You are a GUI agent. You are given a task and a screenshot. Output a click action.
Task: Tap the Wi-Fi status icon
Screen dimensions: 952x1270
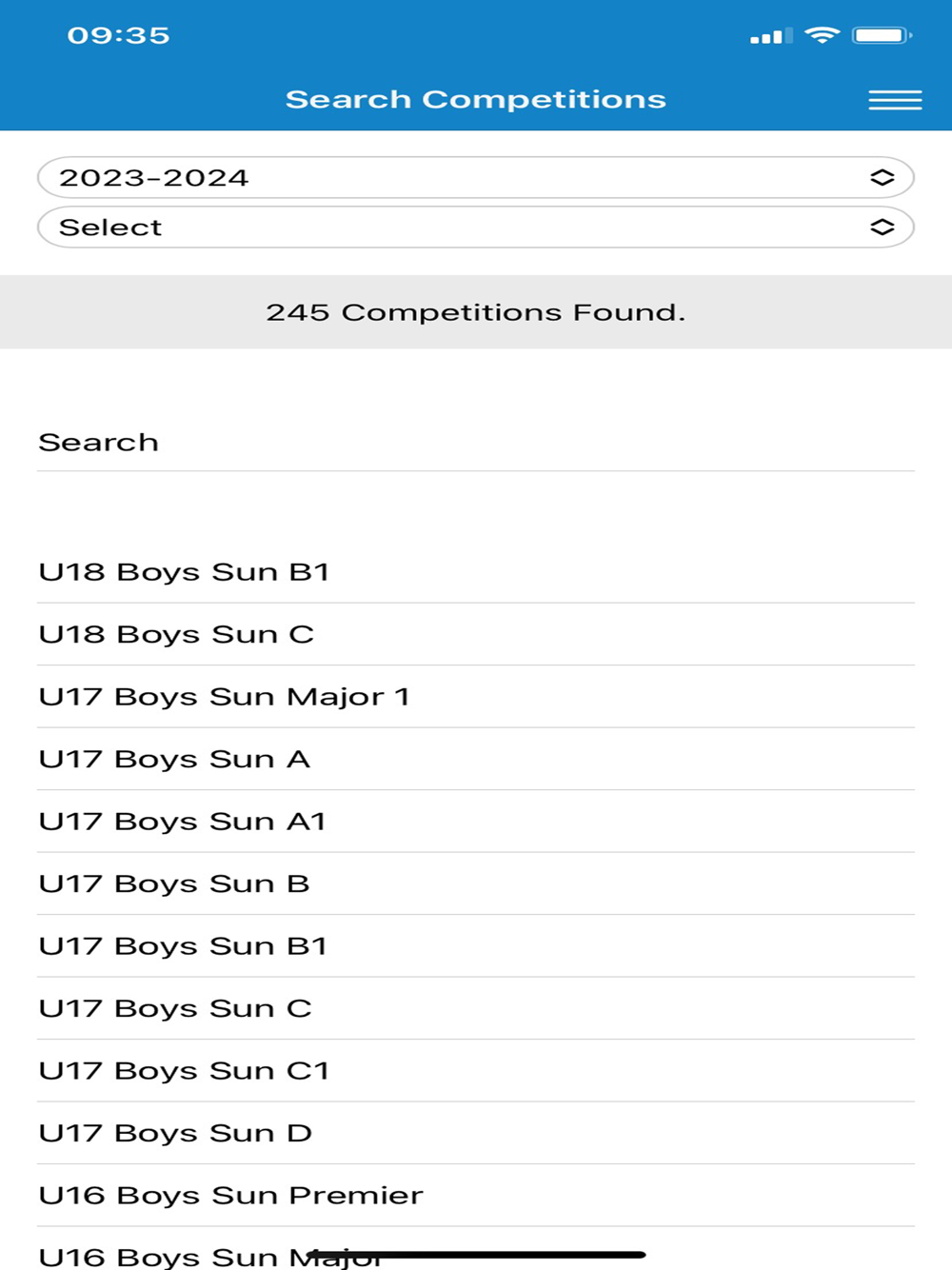pyautogui.click(x=822, y=36)
